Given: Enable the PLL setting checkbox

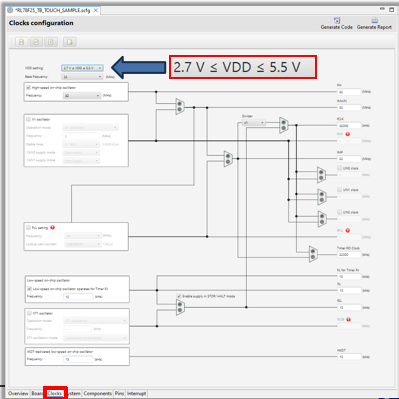Looking at the screenshot, I should (29, 227).
